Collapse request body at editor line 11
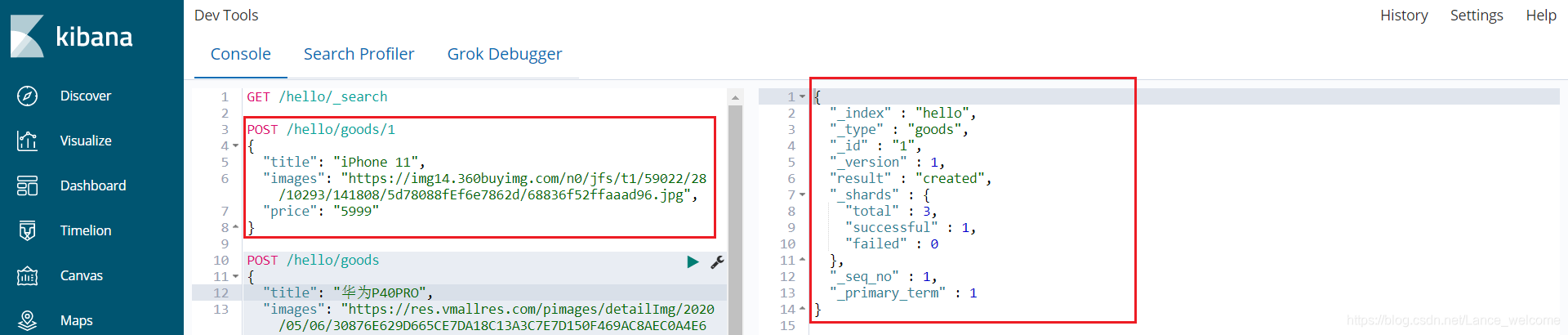The height and width of the screenshot is (335, 1568). (236, 276)
